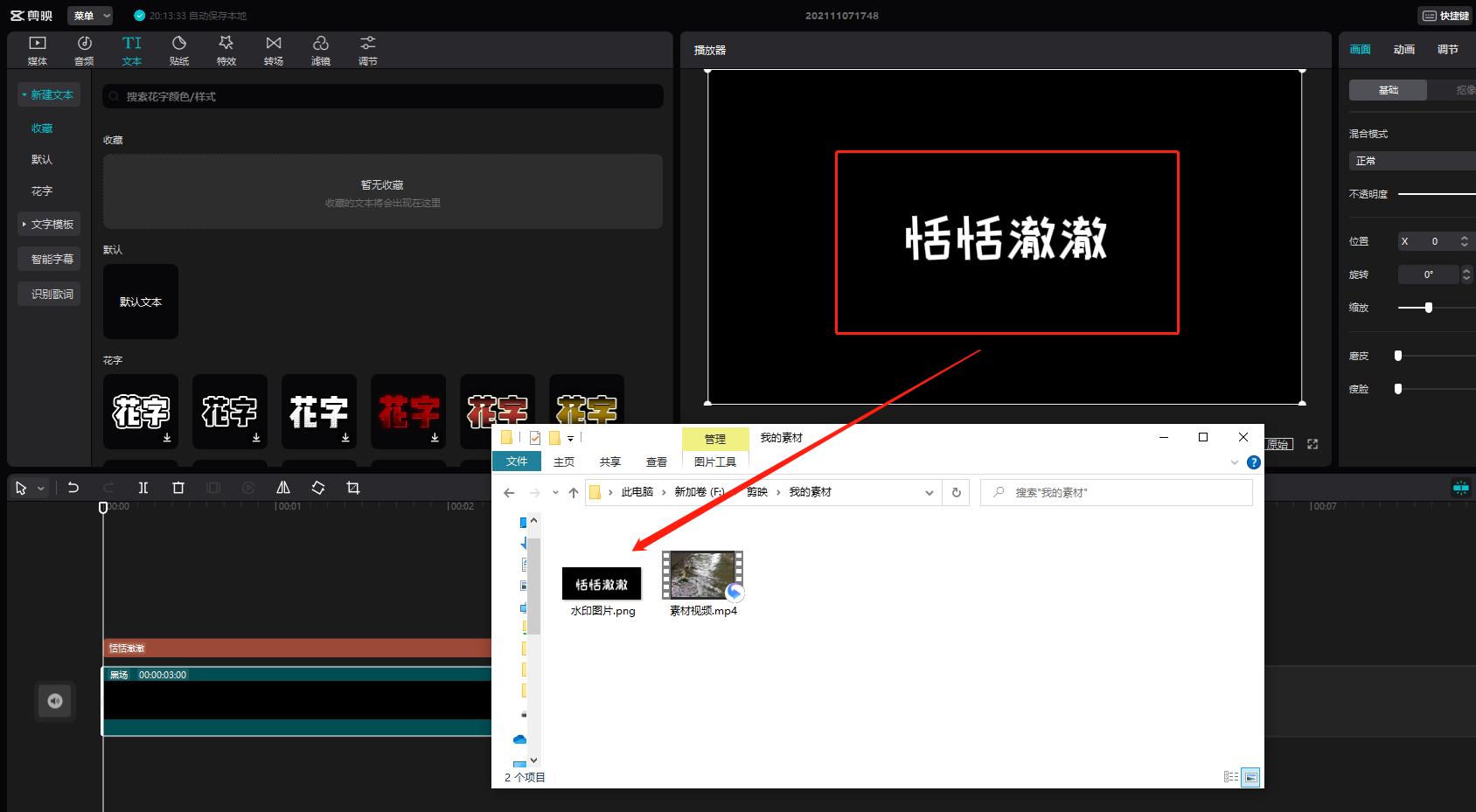1476x812 pixels.
Task: Switch to the 贴纸 stickers panel
Action: coord(178,49)
